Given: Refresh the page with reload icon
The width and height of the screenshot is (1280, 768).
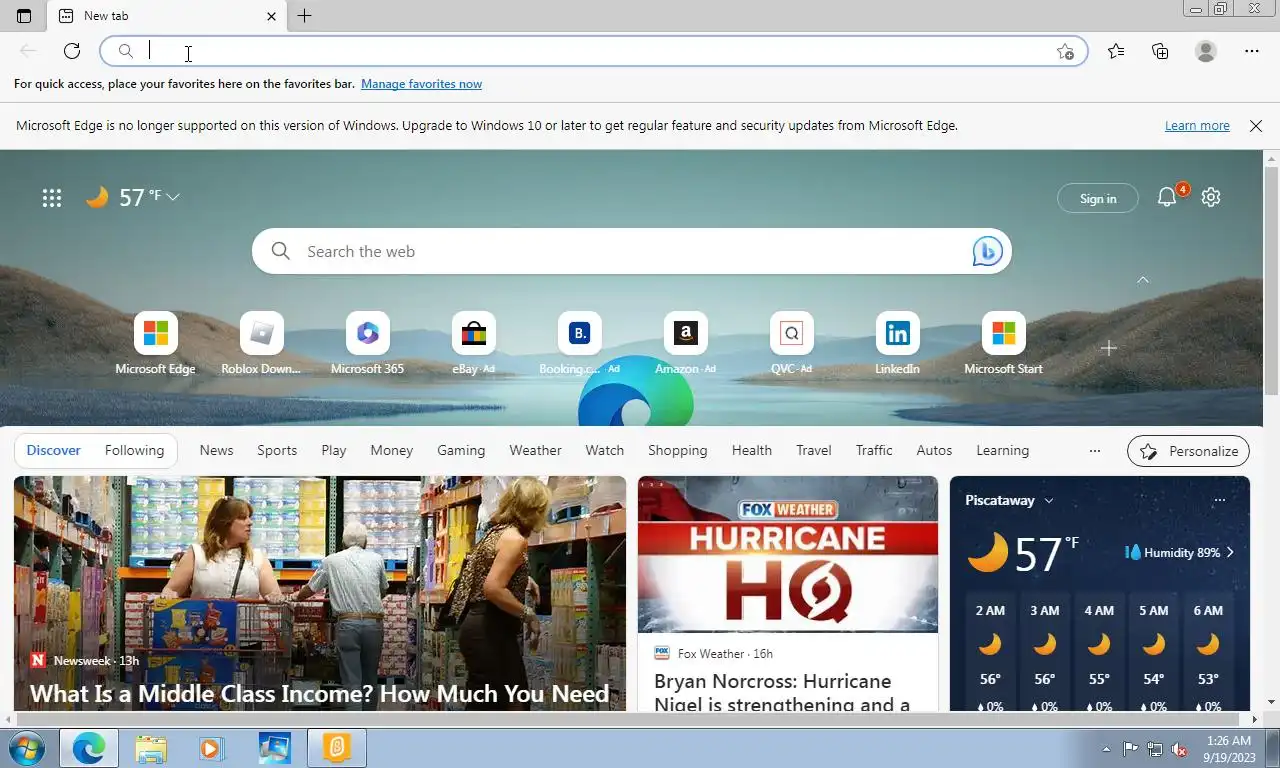Looking at the screenshot, I should point(72,51).
